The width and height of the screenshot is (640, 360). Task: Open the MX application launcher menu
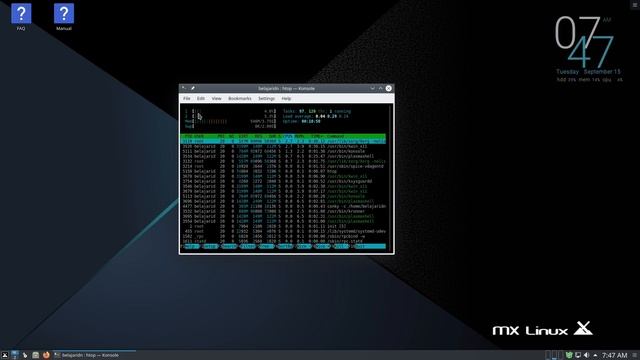[x=4, y=355]
